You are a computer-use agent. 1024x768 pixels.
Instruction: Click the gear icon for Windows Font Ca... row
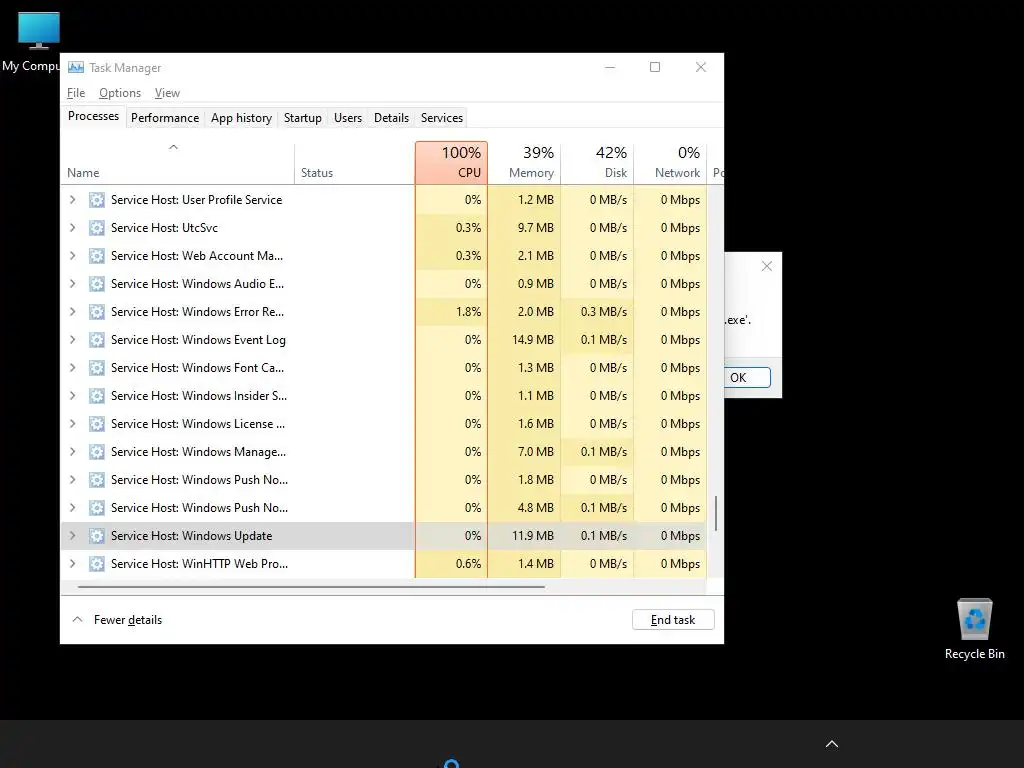click(97, 368)
